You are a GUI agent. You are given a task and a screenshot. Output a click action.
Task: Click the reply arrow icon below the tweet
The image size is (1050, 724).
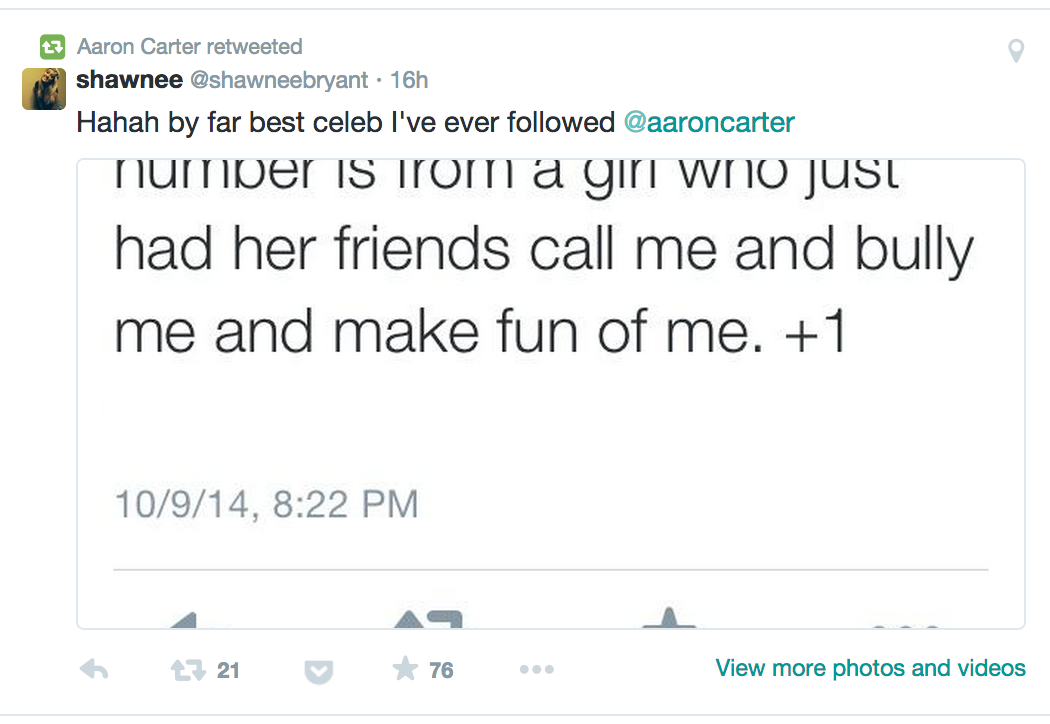point(93,670)
